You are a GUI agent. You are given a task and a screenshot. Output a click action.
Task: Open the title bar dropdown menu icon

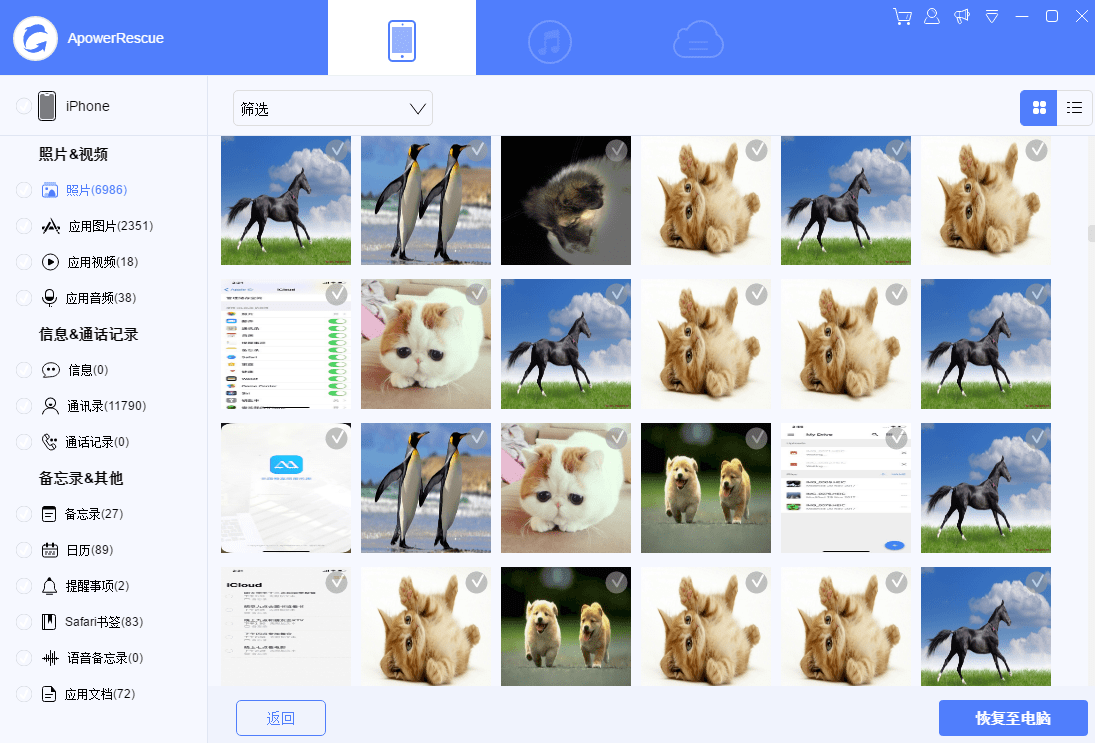pyautogui.click(x=992, y=17)
